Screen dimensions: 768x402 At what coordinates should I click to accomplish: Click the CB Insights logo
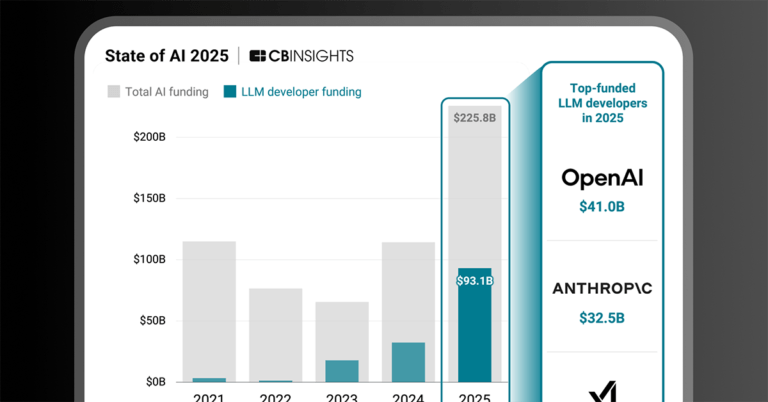[301, 56]
